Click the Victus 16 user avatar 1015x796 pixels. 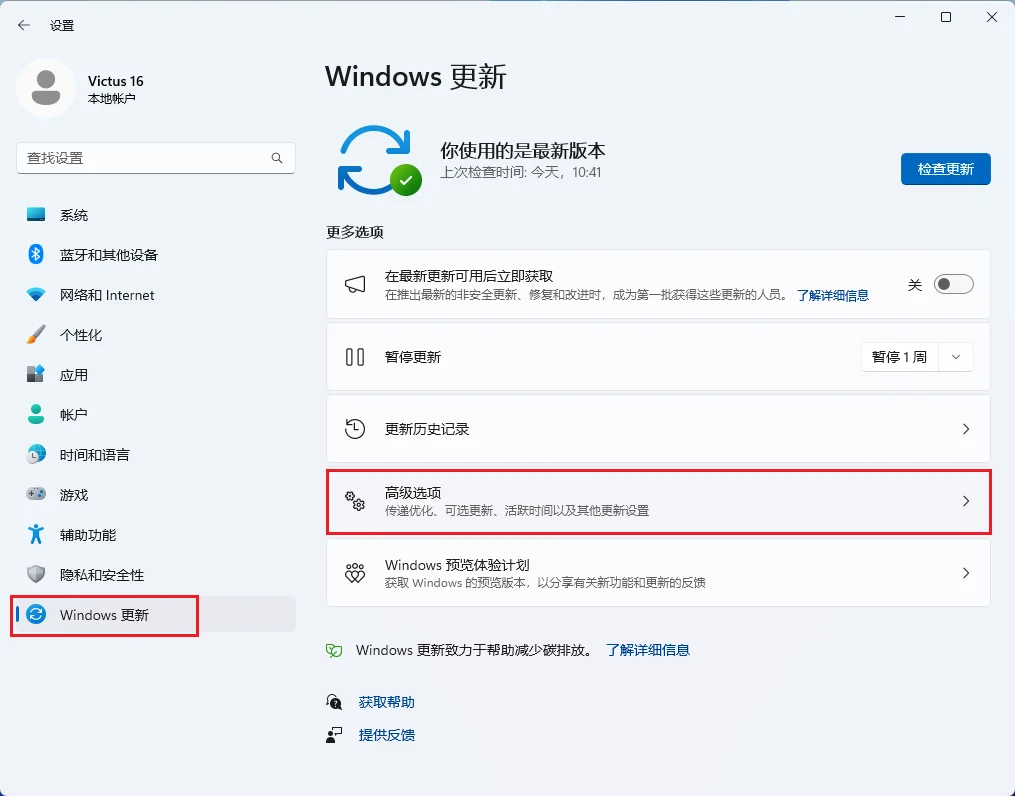[x=46, y=88]
